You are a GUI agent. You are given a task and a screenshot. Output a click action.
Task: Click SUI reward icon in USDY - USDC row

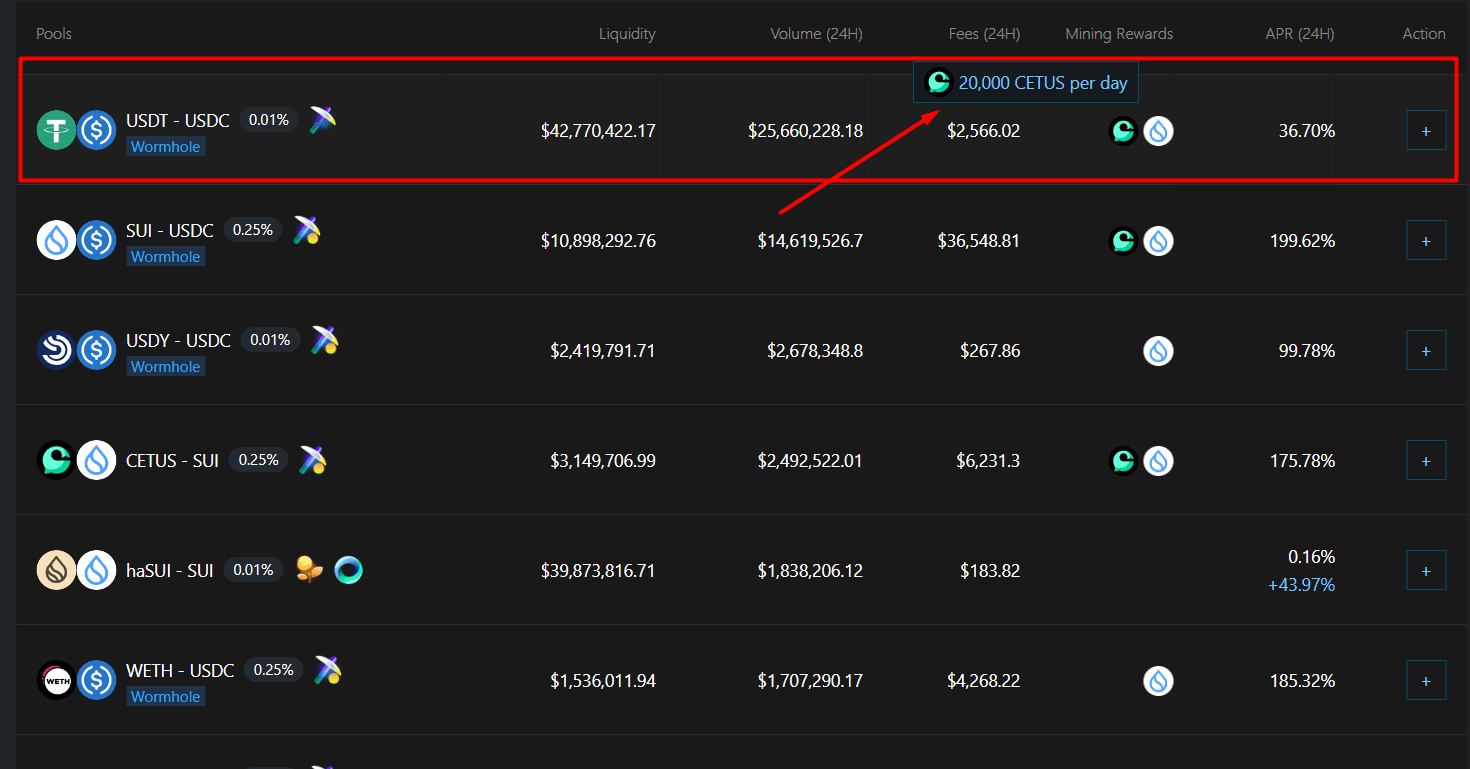[1158, 351]
